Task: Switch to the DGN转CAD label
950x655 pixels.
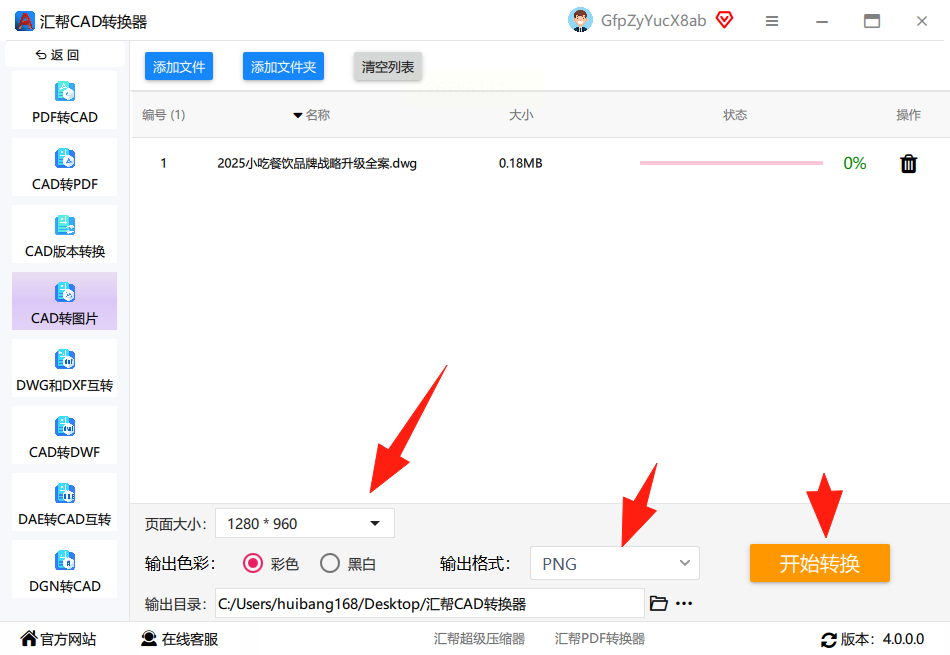Action: click(65, 587)
